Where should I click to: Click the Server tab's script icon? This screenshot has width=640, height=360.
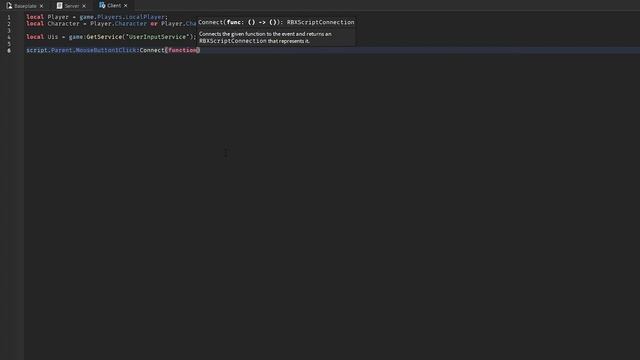coord(60,6)
